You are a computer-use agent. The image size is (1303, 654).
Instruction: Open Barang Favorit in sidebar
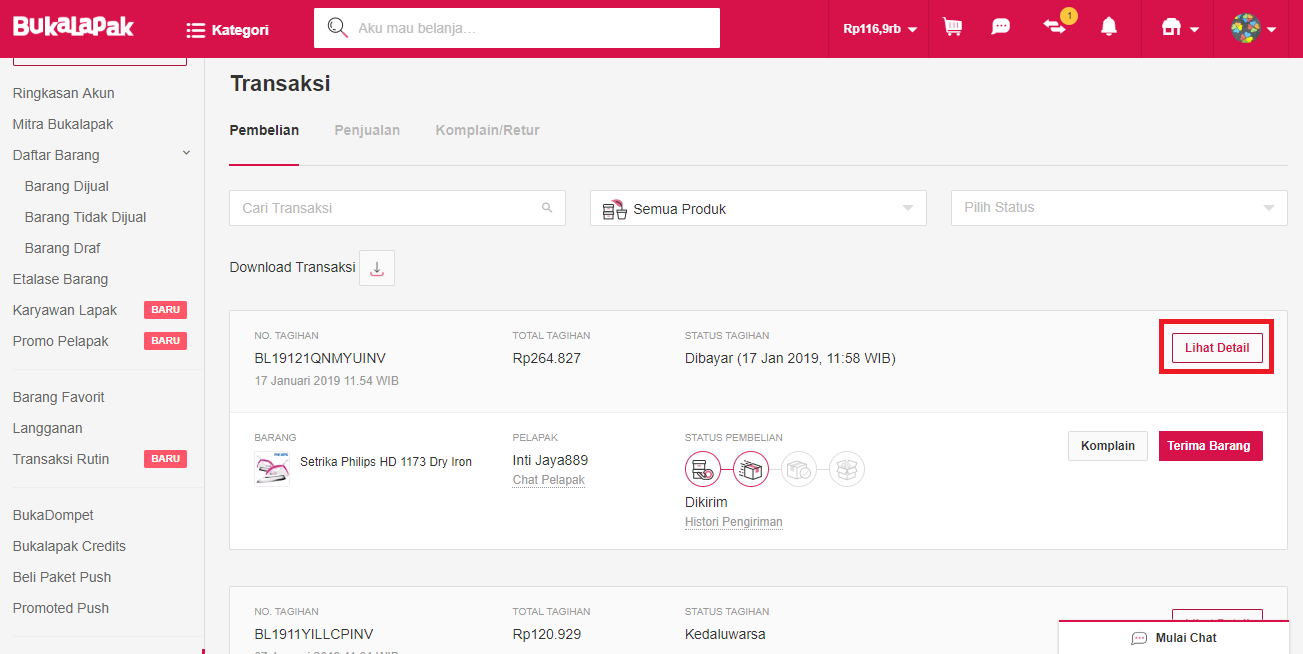coord(59,397)
